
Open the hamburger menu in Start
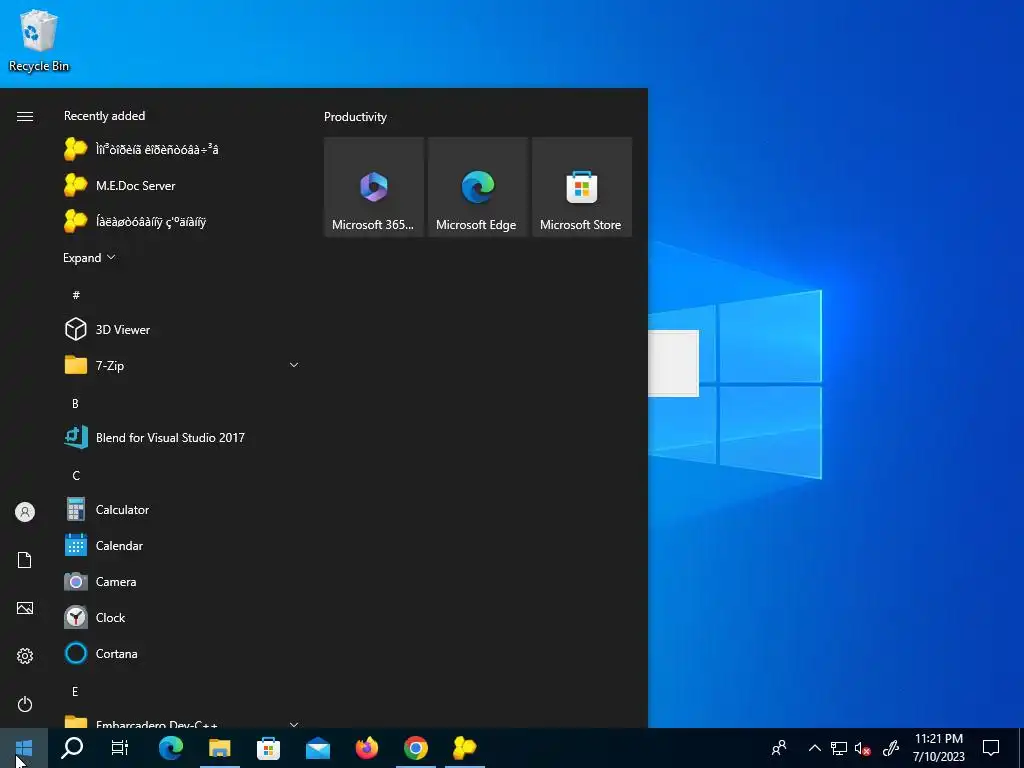[x=25, y=116]
